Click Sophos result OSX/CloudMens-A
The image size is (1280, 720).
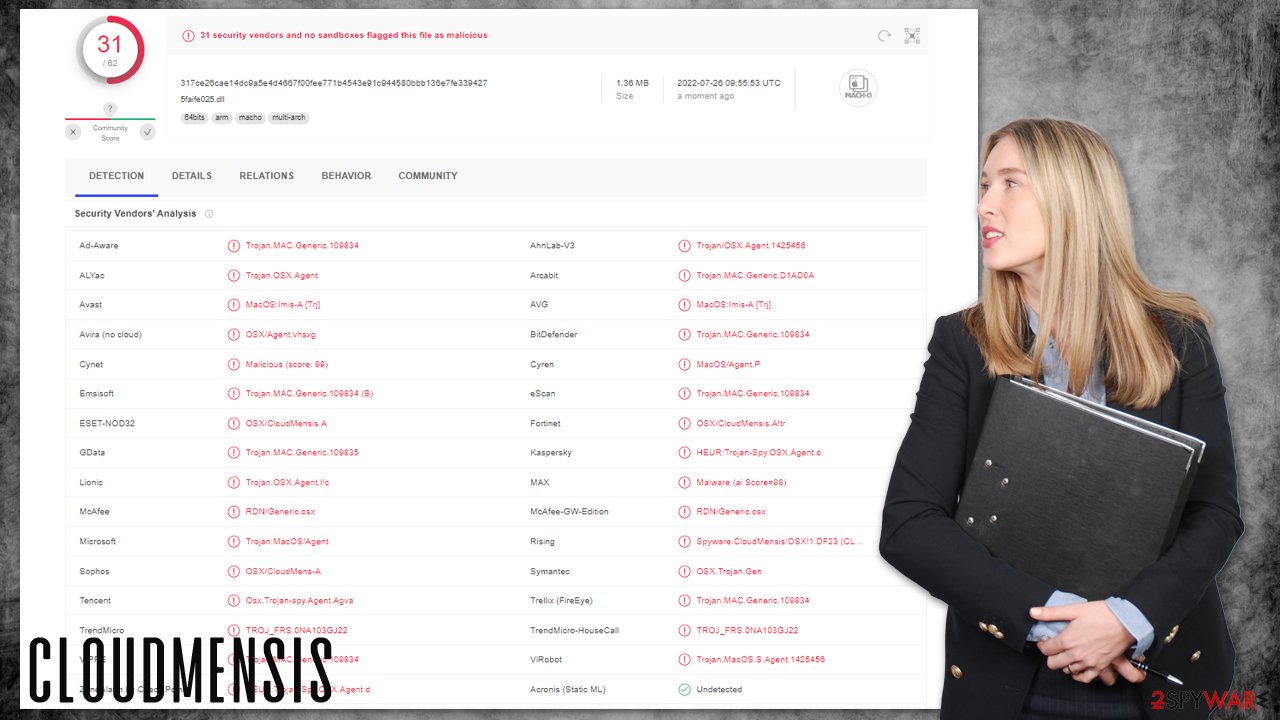(x=283, y=571)
